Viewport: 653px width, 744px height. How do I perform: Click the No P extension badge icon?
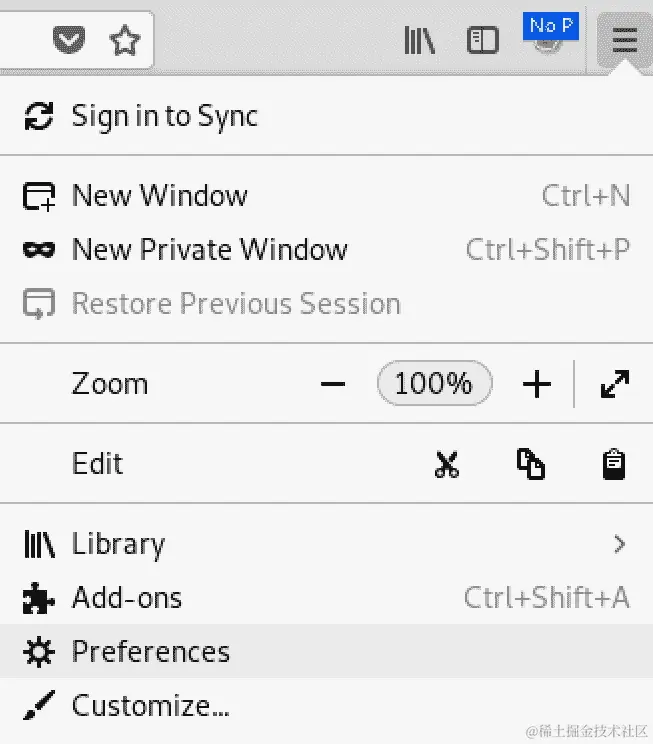pyautogui.click(x=550, y=32)
